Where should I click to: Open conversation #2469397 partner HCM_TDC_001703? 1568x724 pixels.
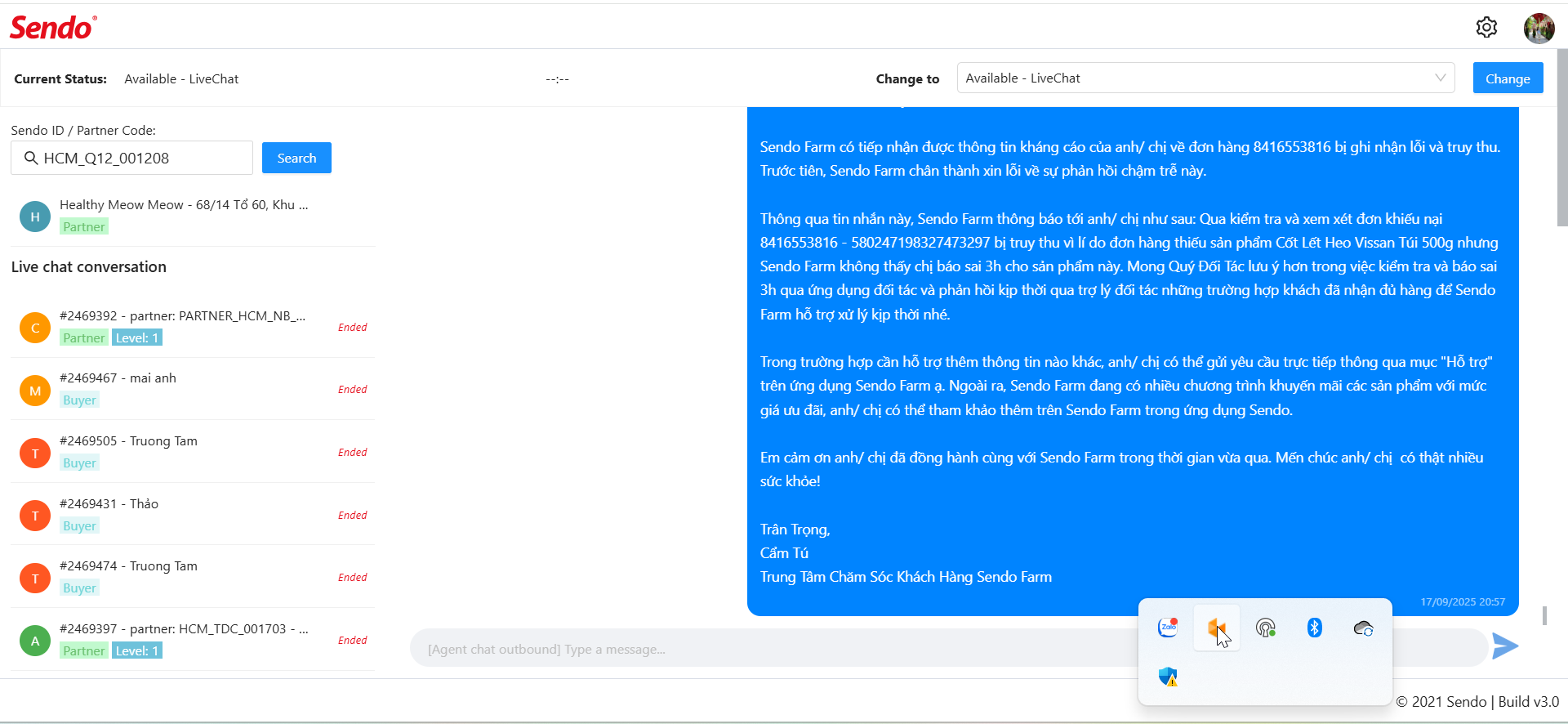[193, 640]
